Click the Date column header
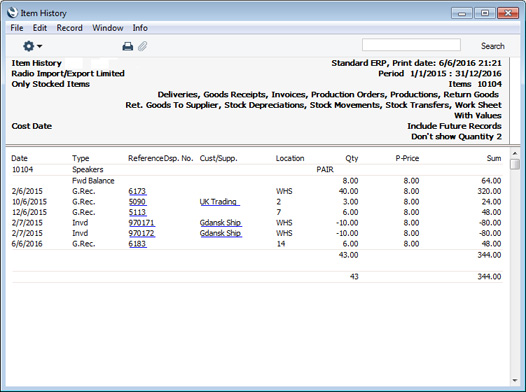This screenshot has width=526, height=392. tap(19, 158)
